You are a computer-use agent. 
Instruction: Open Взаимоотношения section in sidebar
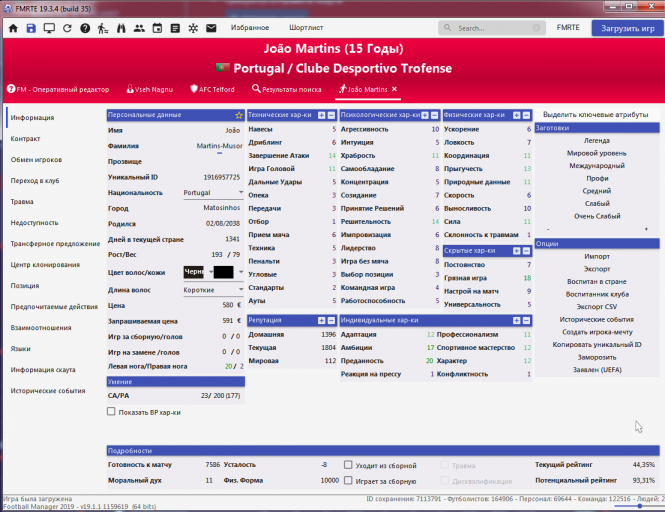[x=41, y=327]
